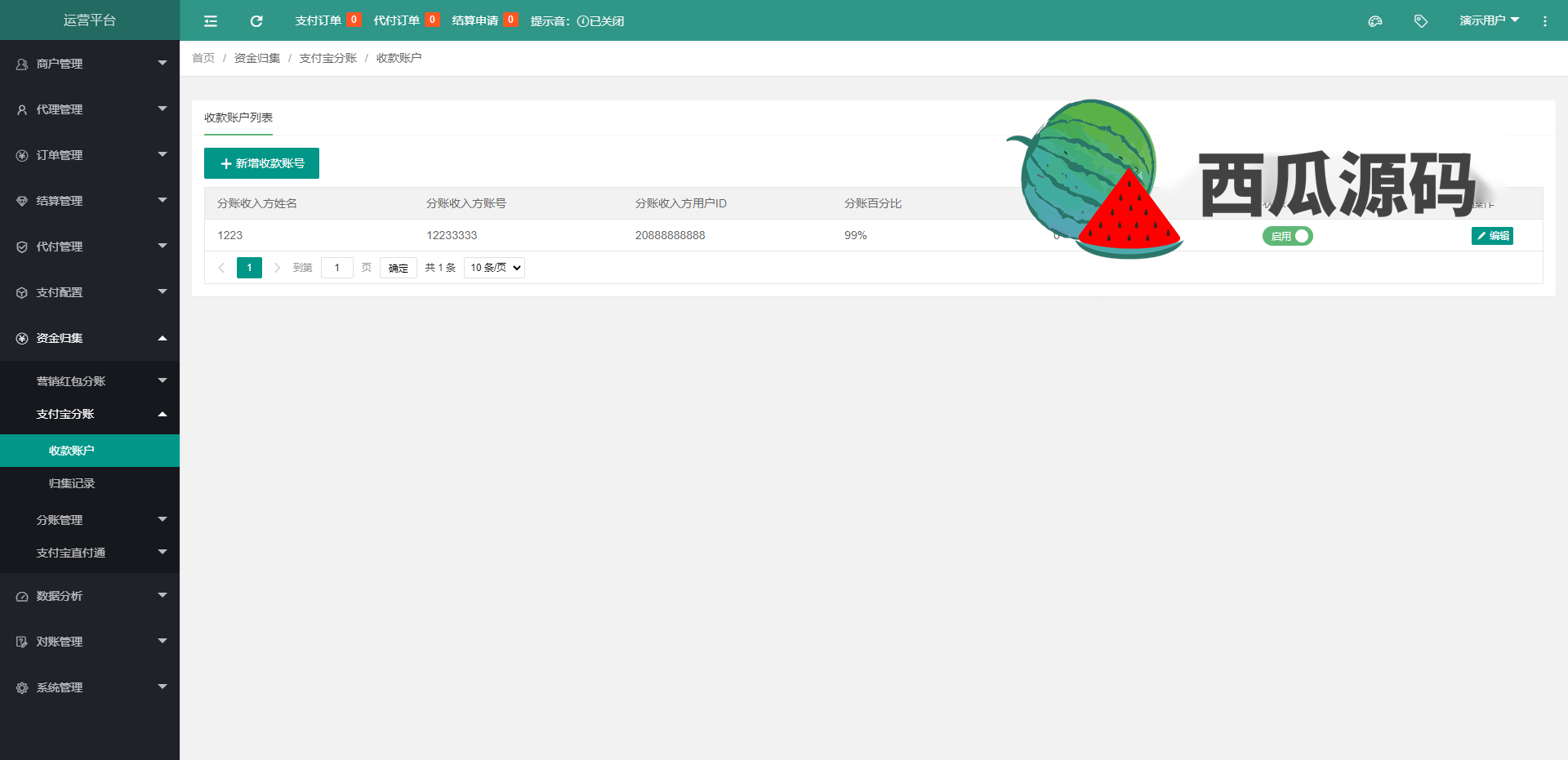
Task: Expand the 支付配置 menu arrow
Action: tap(163, 291)
